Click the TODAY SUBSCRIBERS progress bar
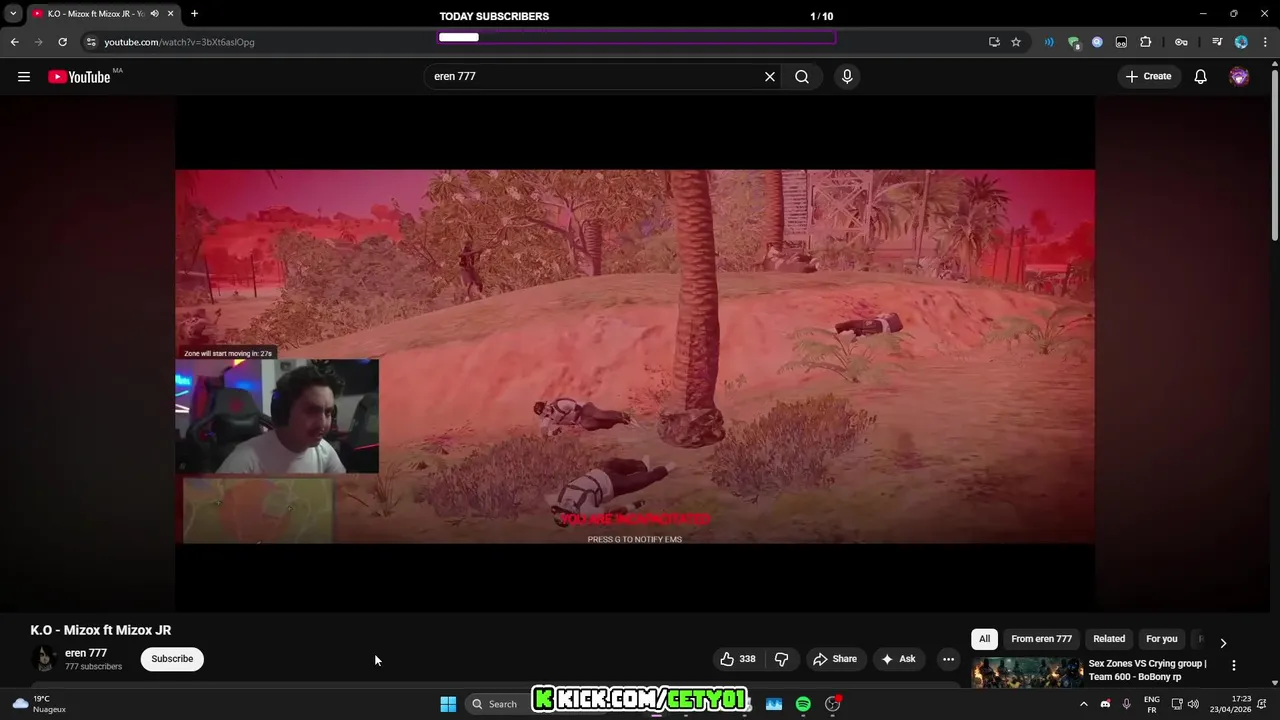Image resolution: width=1280 pixels, height=720 pixels. (636, 37)
